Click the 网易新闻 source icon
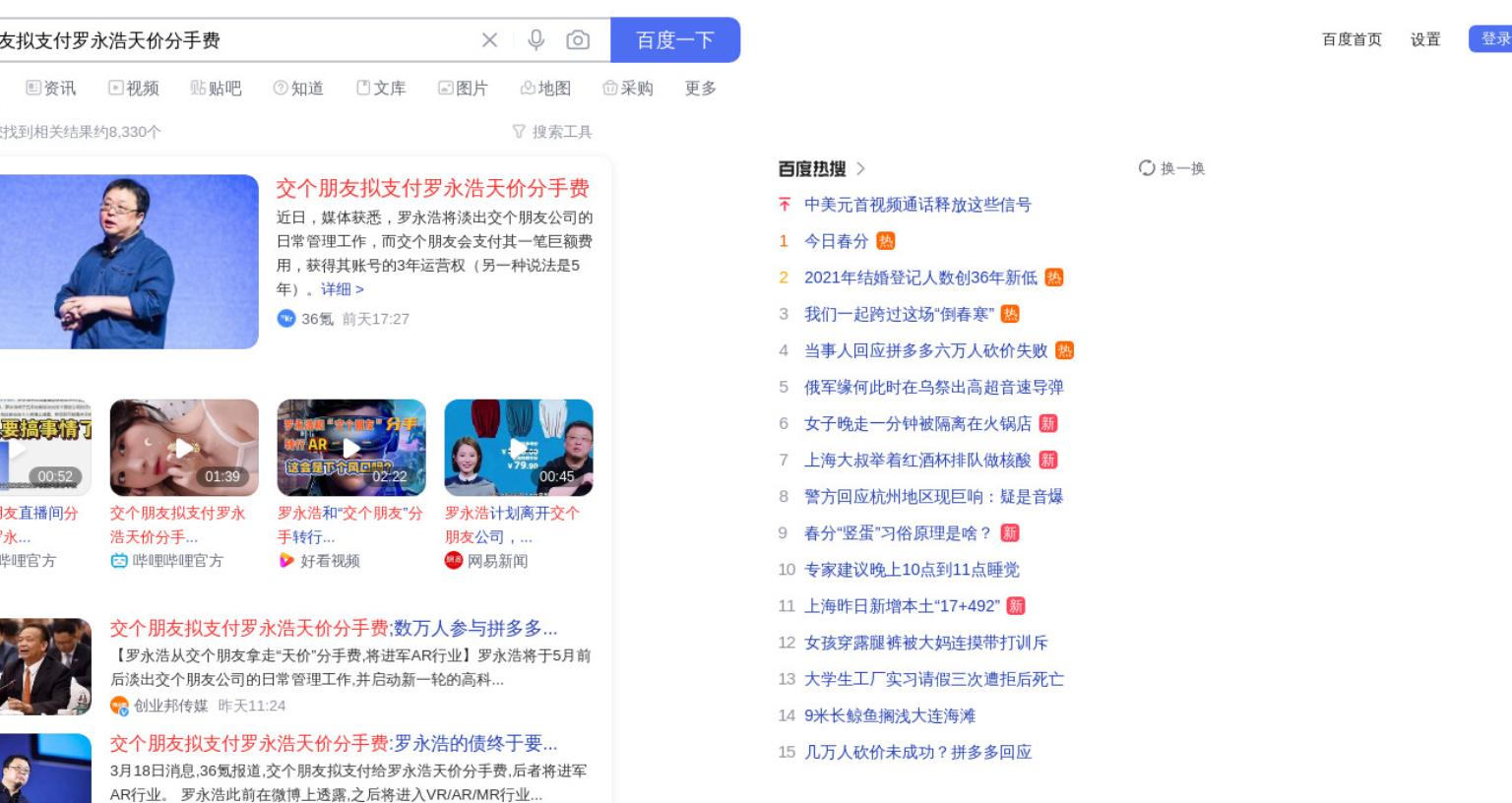 point(453,561)
